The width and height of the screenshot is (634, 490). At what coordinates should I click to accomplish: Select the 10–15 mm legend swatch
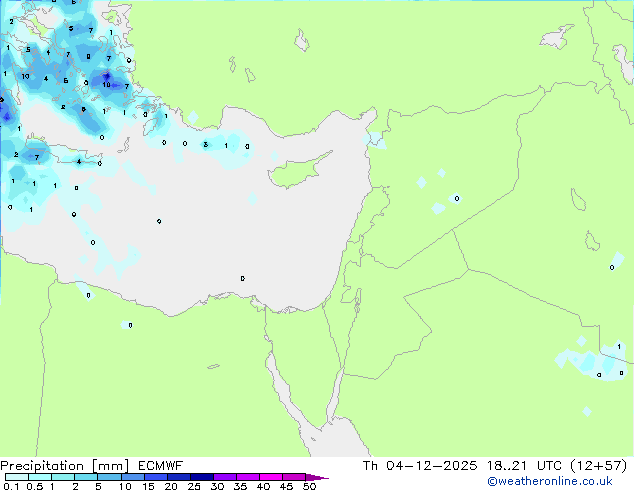[132, 477]
